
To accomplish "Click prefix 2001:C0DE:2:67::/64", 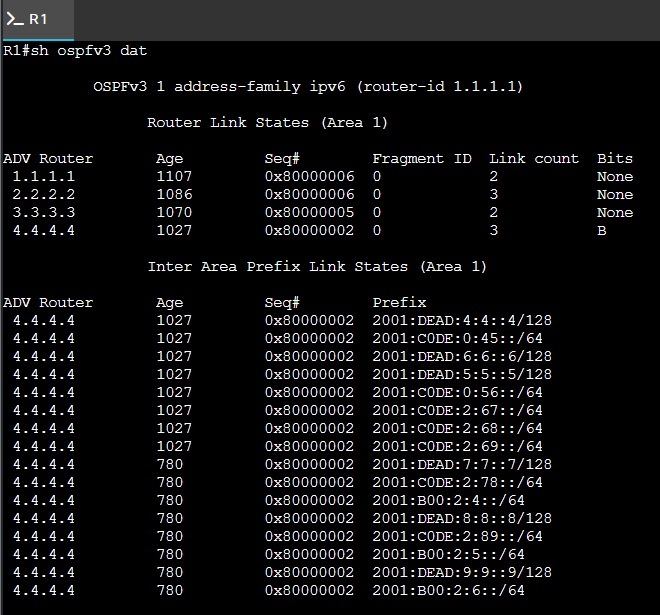I will pos(458,410).
